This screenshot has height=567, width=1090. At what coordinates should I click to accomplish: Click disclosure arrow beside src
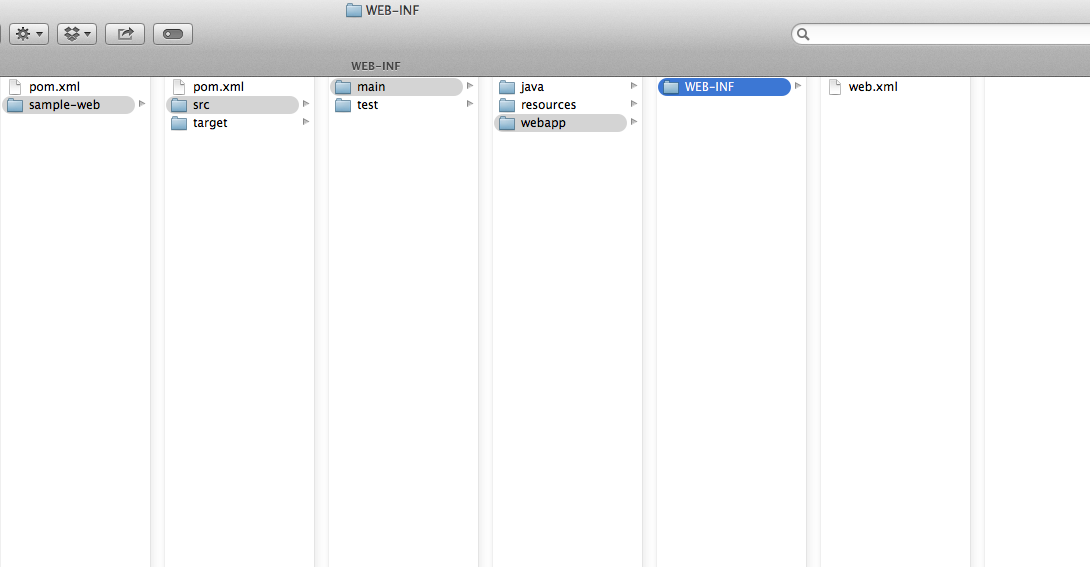coord(306,104)
